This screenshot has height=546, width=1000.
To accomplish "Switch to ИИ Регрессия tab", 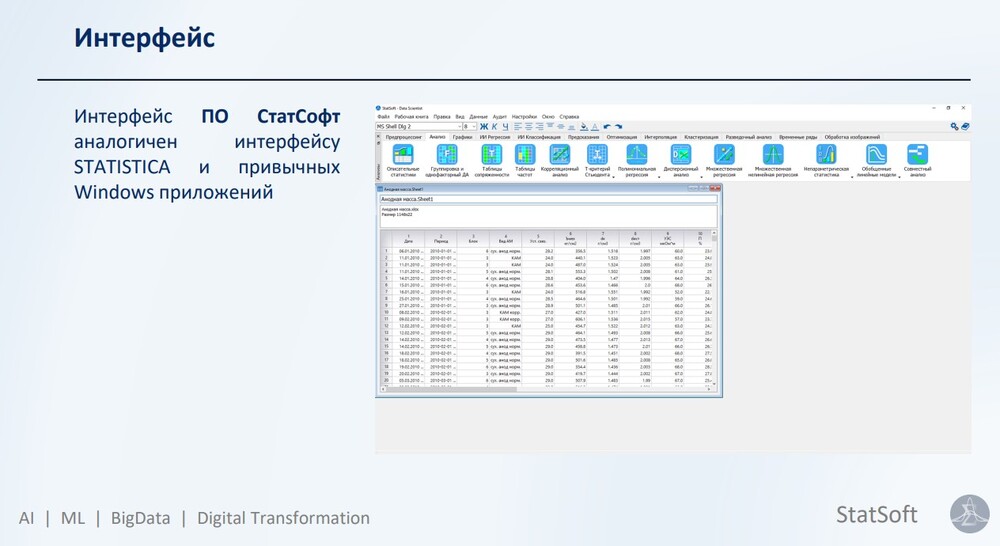I will tap(495, 137).
